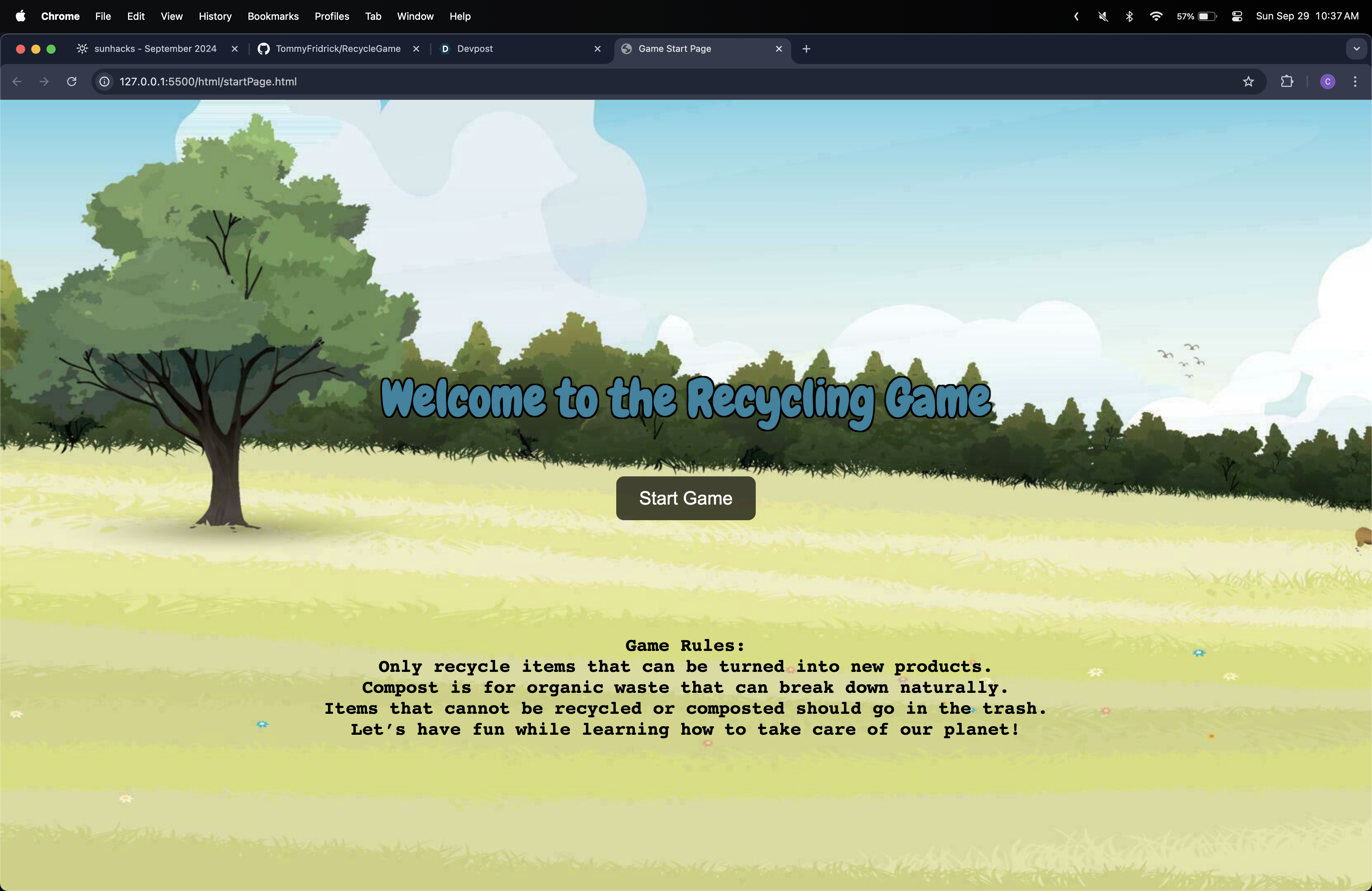Screen dimensions: 1372x891
Task: Expand the tab search chevron
Action: [1356, 49]
